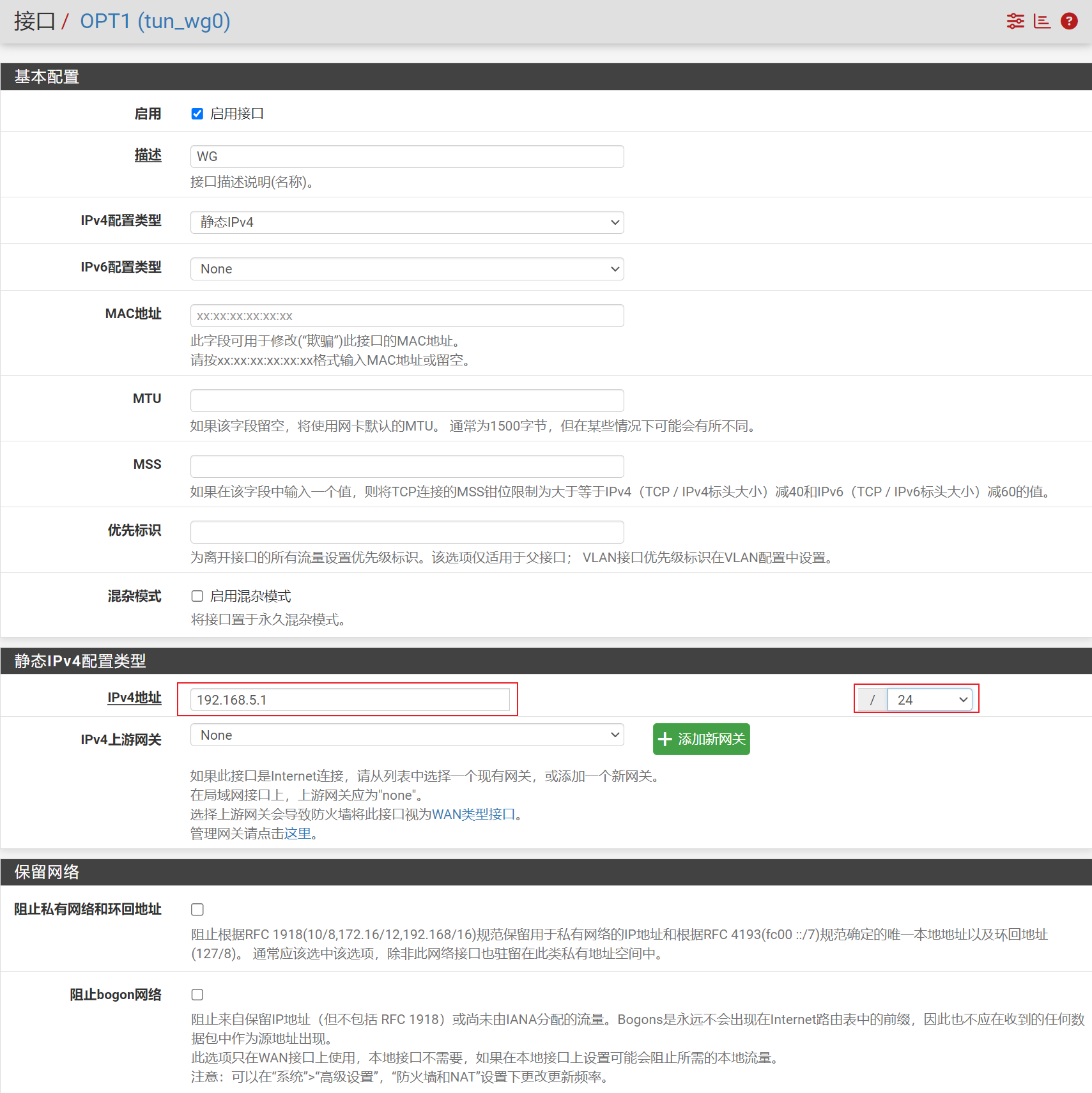Click the red help question mark icon

pos(1068,21)
